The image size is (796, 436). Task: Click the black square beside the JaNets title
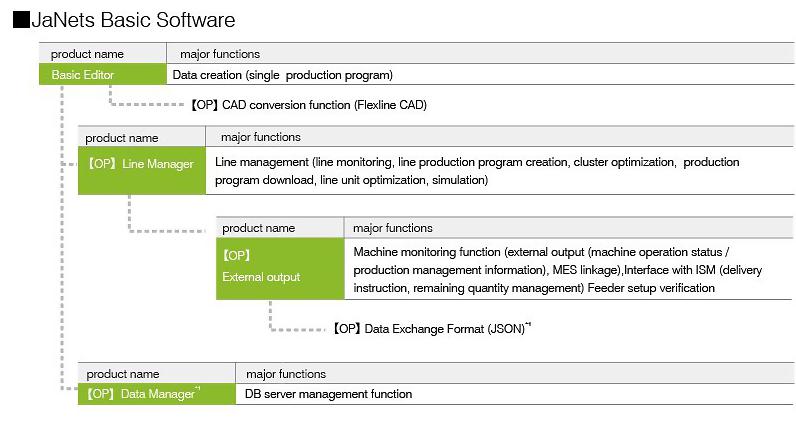pyautogui.click(x=20, y=19)
